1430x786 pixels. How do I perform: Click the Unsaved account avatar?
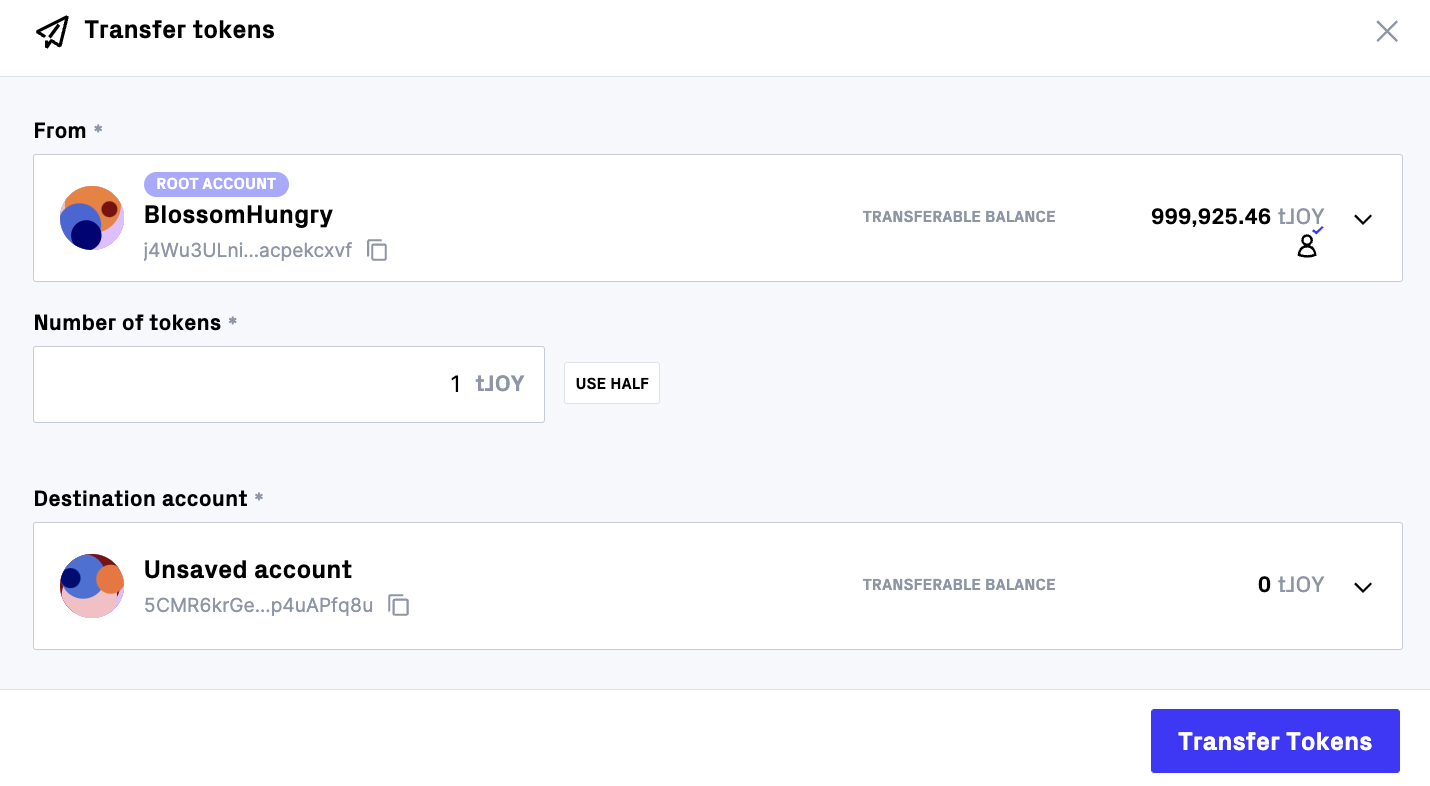pyautogui.click(x=91, y=586)
